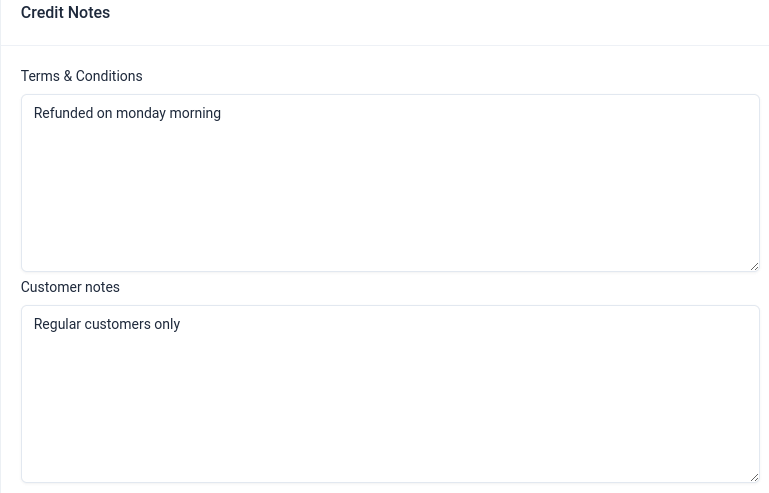The height and width of the screenshot is (493, 769).
Task: Click the text 'Regular customers only'
Action: point(107,324)
